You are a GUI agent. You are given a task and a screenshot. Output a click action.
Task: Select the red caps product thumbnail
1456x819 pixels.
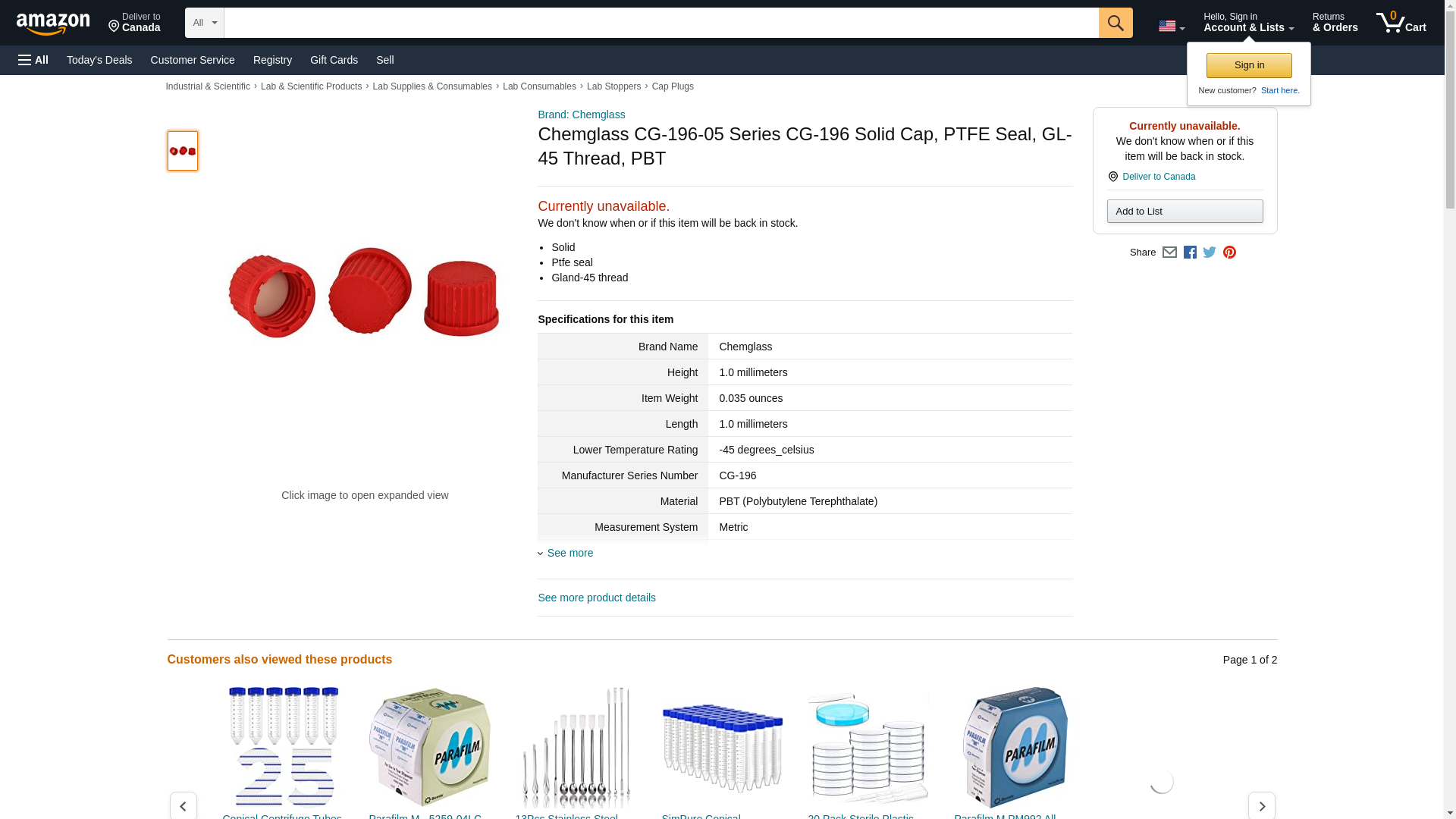(x=183, y=151)
